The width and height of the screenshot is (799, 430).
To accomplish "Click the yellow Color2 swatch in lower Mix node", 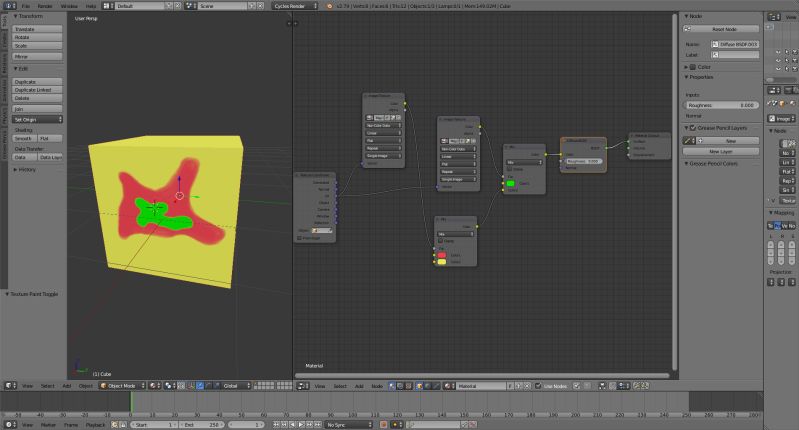I will pyautogui.click(x=442, y=262).
